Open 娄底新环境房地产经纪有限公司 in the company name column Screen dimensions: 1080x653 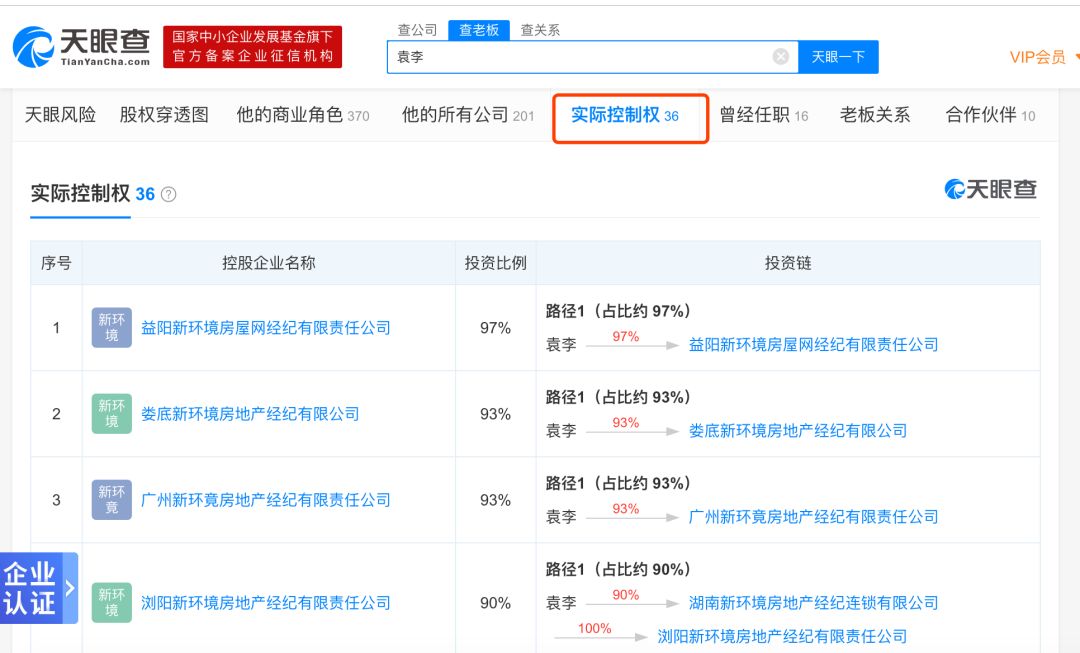click(250, 414)
